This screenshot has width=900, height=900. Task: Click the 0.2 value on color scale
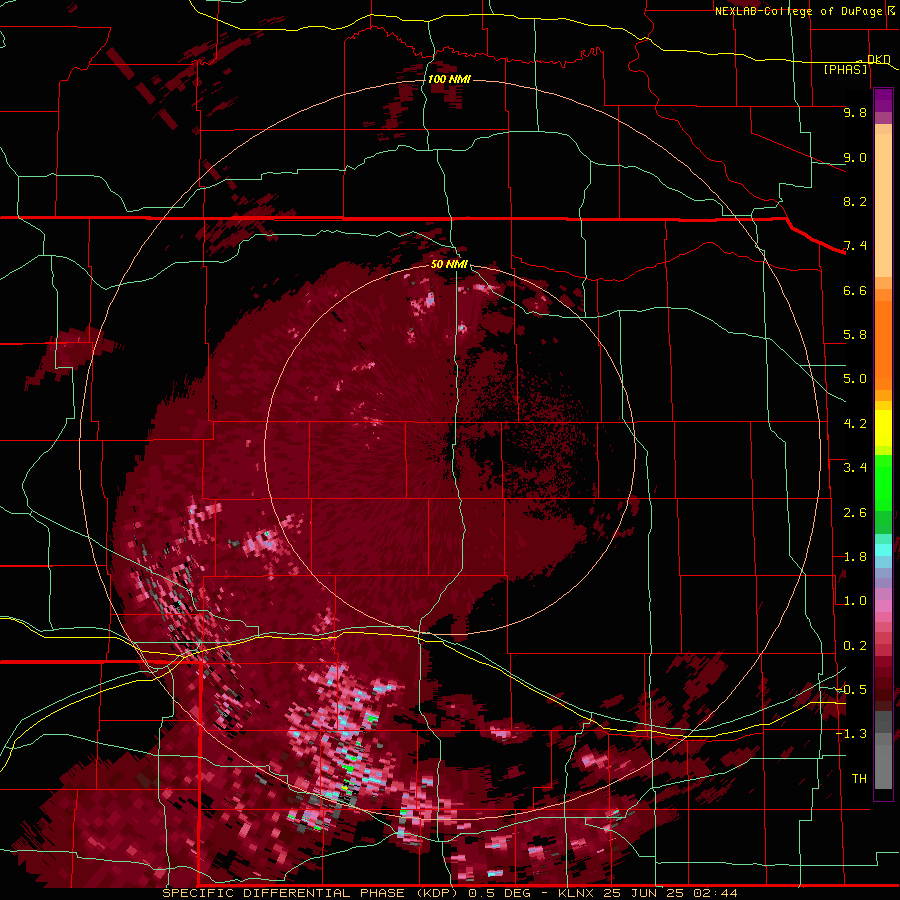coord(855,646)
